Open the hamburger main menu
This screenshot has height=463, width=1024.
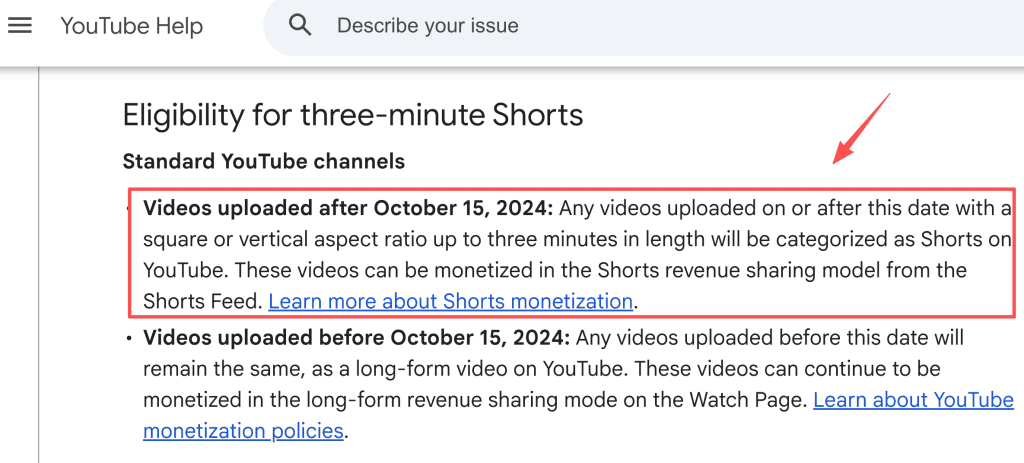click(x=20, y=26)
